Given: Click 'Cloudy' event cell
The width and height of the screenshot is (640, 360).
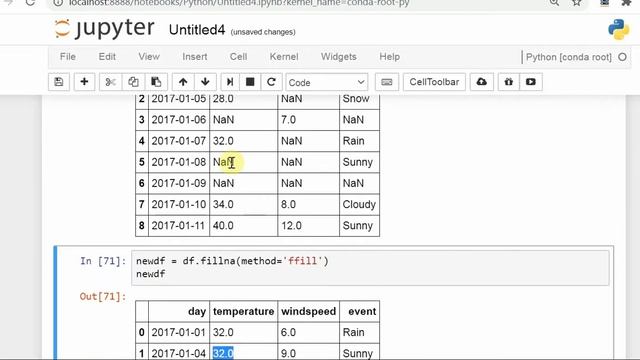Looking at the screenshot, I should 359,204.
